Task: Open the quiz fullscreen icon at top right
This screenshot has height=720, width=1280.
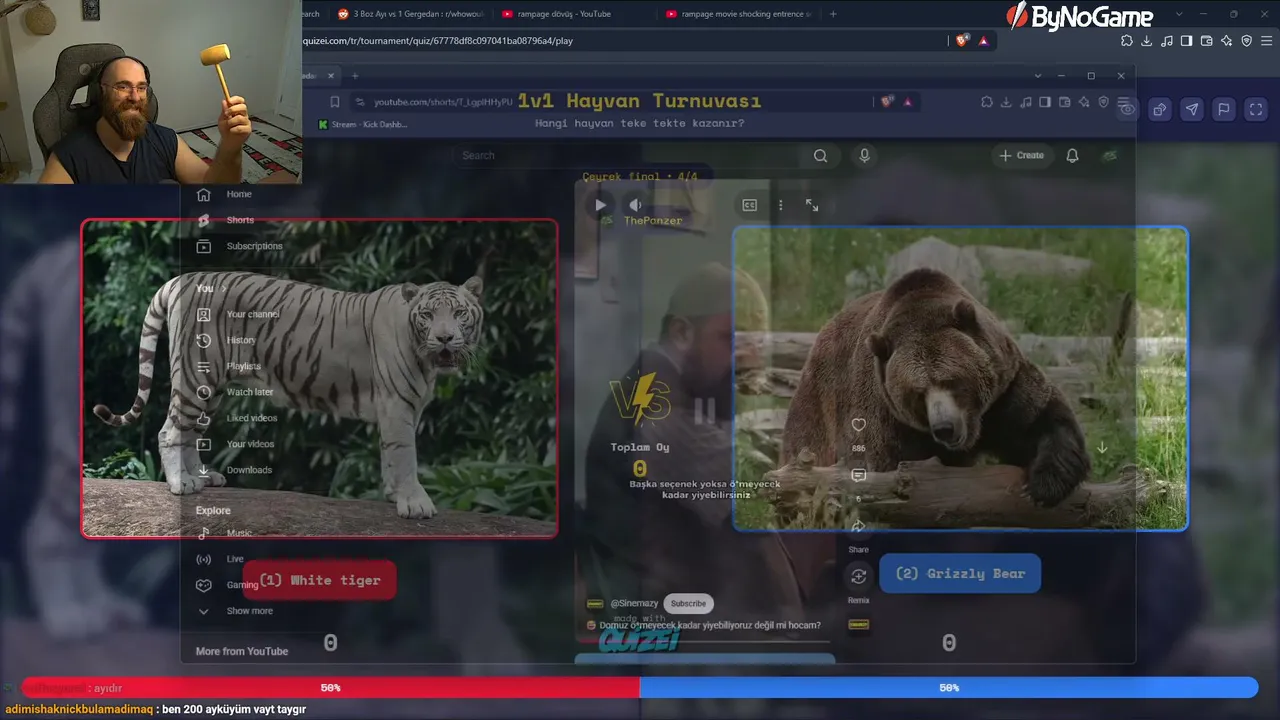Action: point(1256,110)
